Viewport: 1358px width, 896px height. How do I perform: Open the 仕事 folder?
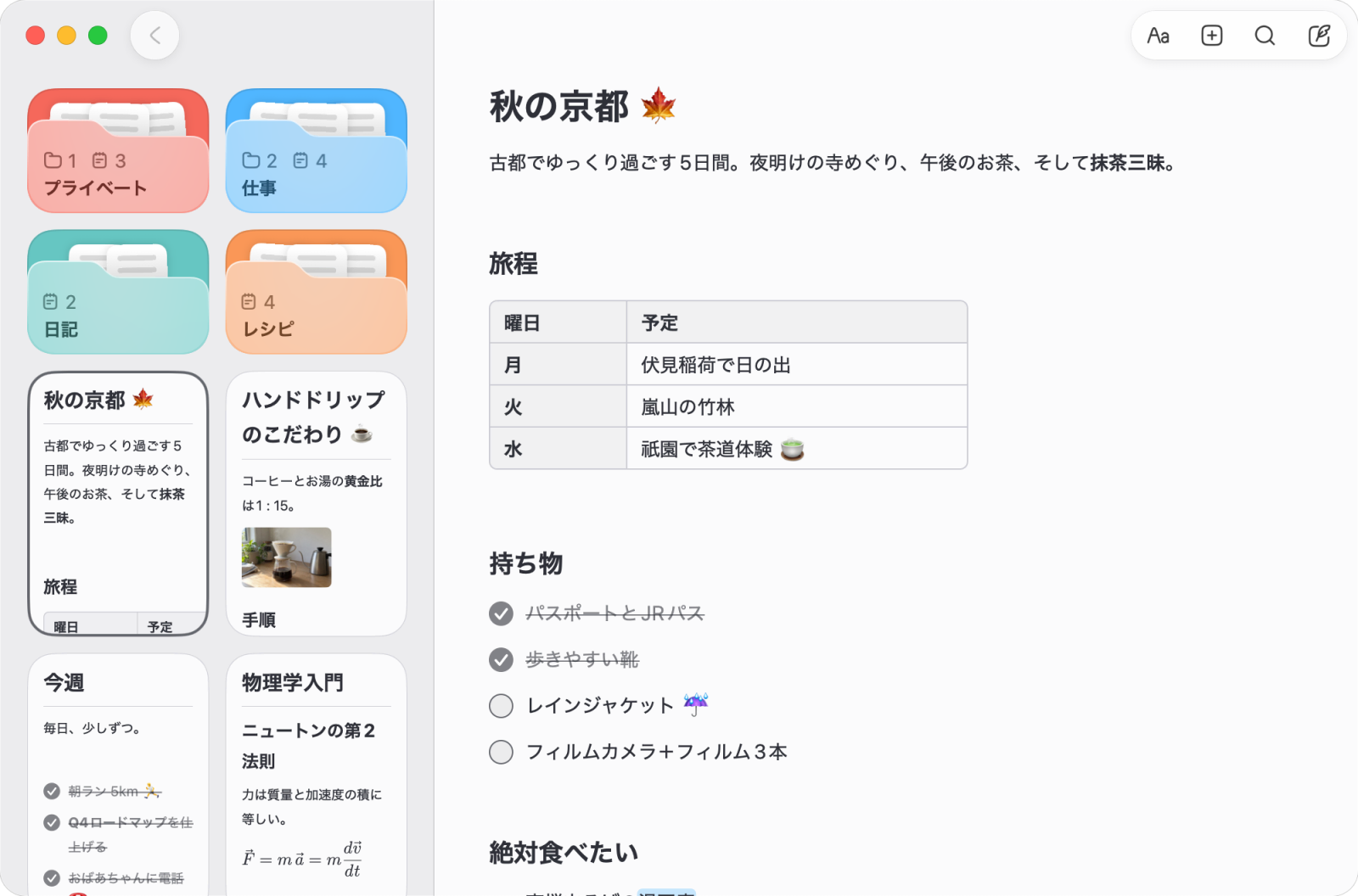pos(317,151)
